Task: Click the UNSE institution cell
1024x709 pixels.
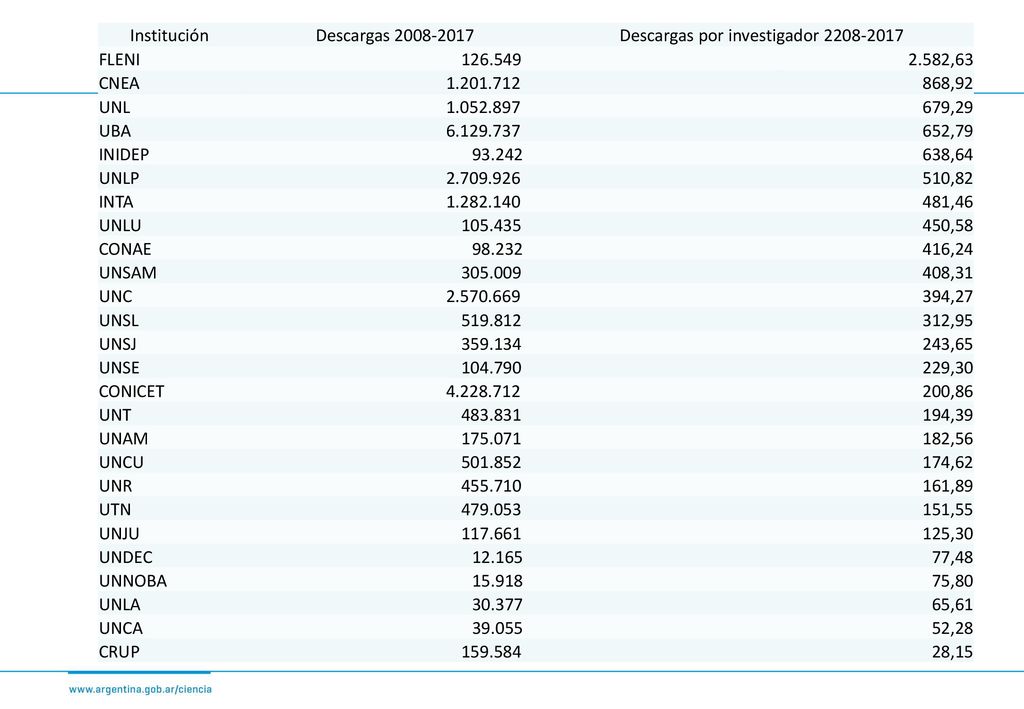Action: tap(119, 368)
